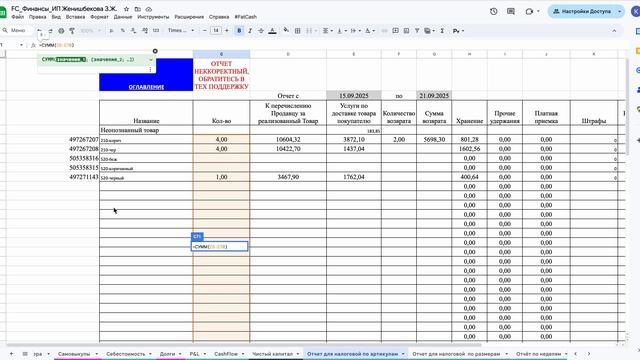
Task: Open the text color picker
Action: (x=272, y=31)
